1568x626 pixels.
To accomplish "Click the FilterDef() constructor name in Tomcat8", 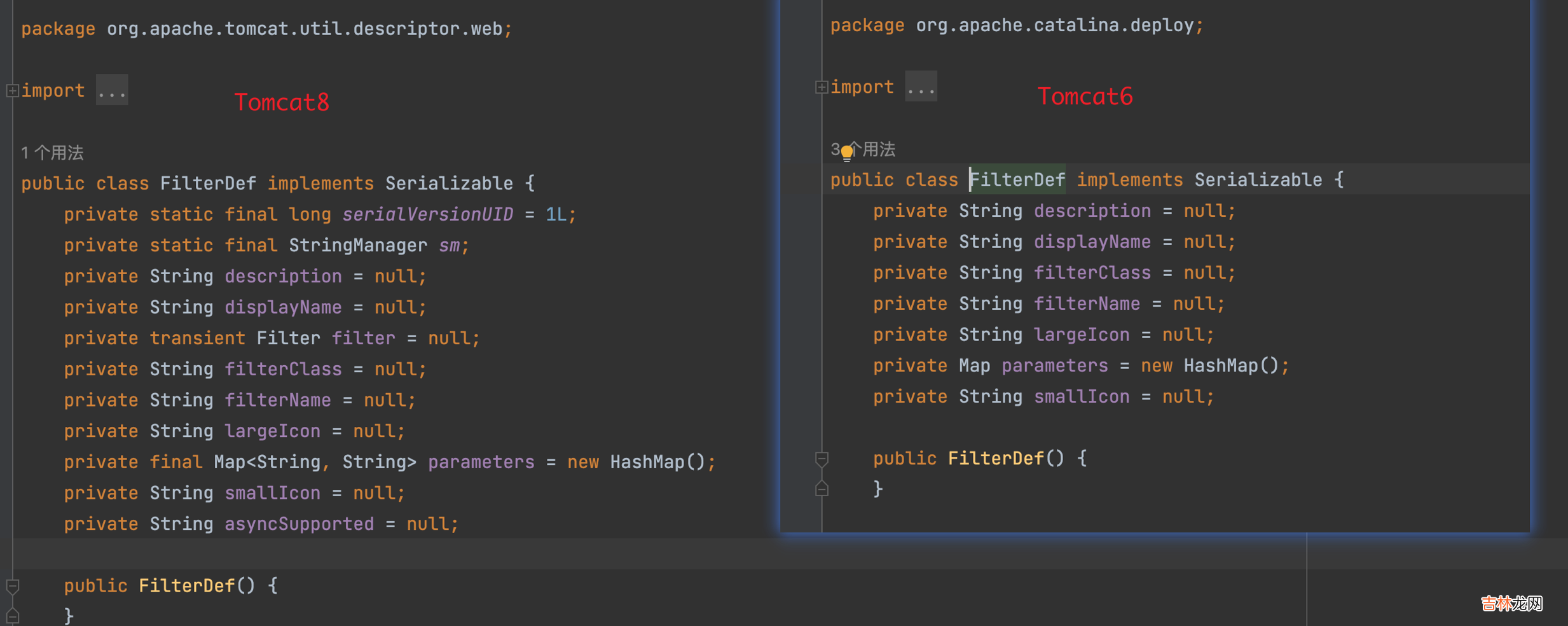I will tap(186, 586).
